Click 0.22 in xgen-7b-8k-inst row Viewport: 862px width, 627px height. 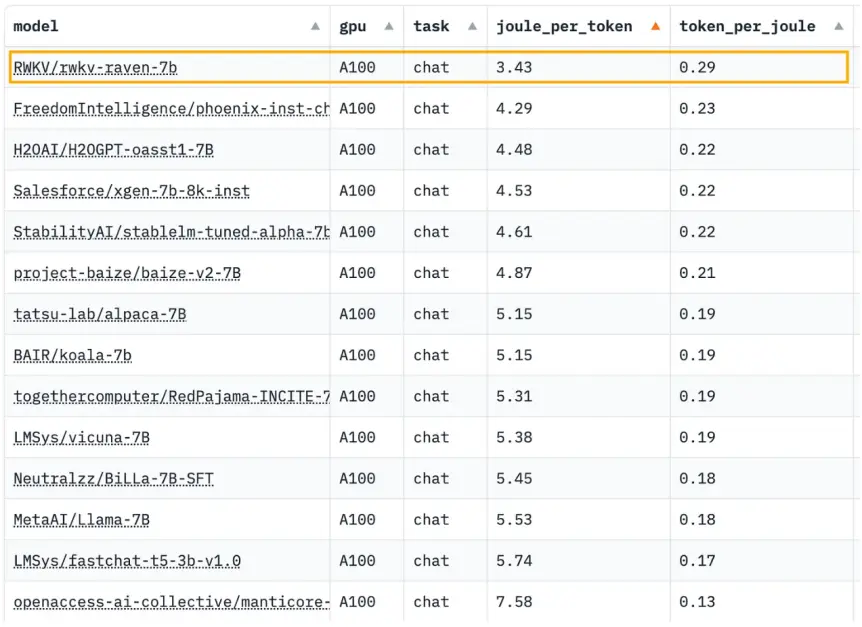click(697, 191)
